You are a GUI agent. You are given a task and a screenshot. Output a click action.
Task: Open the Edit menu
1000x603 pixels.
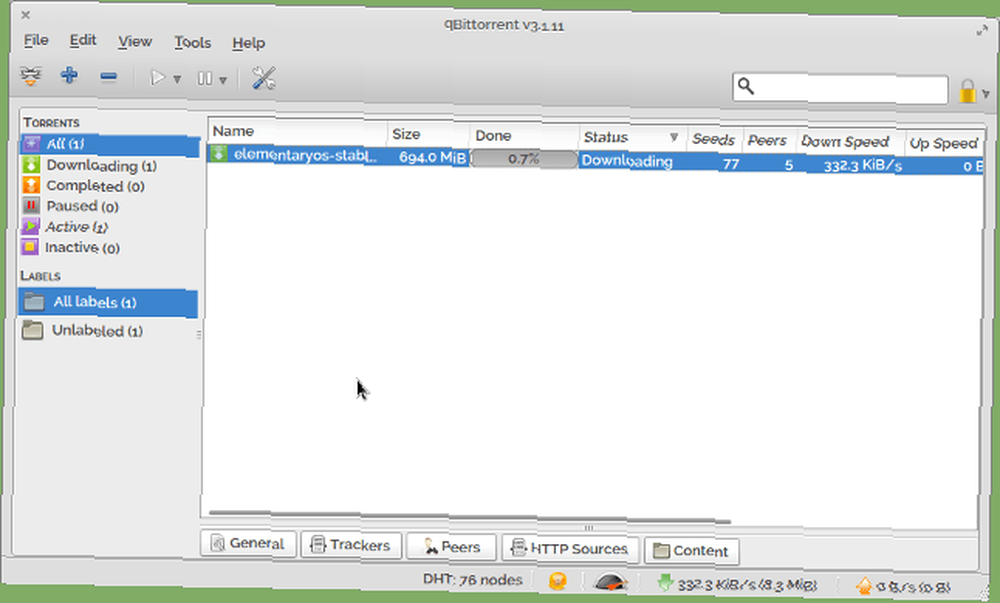point(83,40)
